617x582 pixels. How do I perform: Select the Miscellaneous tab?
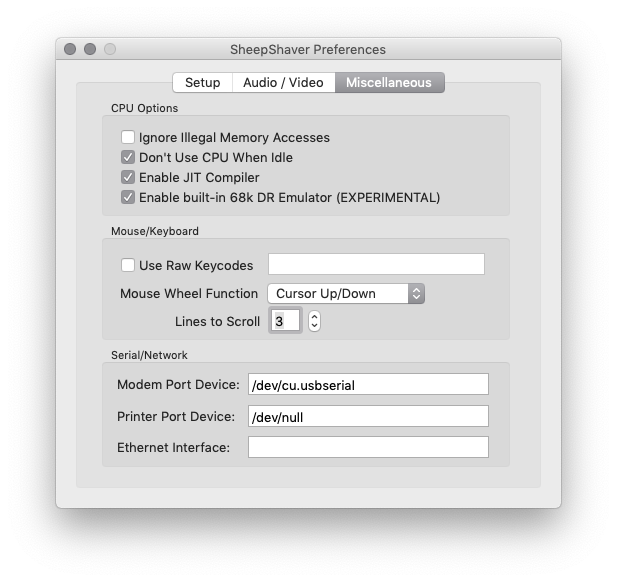point(389,83)
